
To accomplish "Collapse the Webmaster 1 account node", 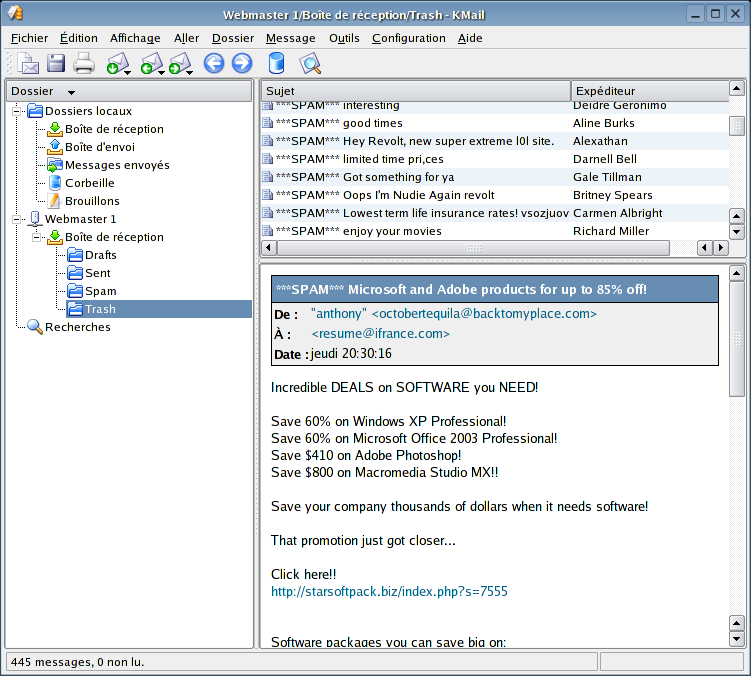I will tap(17, 219).
